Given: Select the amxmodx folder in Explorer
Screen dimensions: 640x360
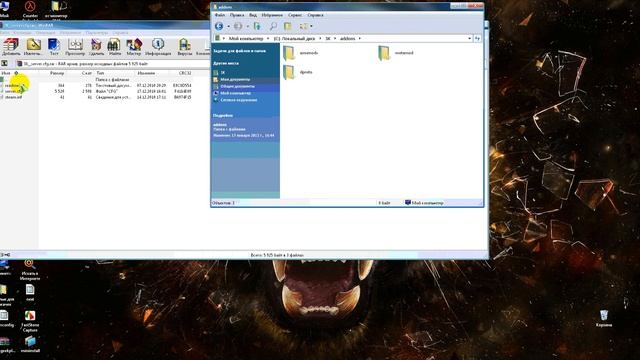Looking at the screenshot, I should tap(300, 53).
